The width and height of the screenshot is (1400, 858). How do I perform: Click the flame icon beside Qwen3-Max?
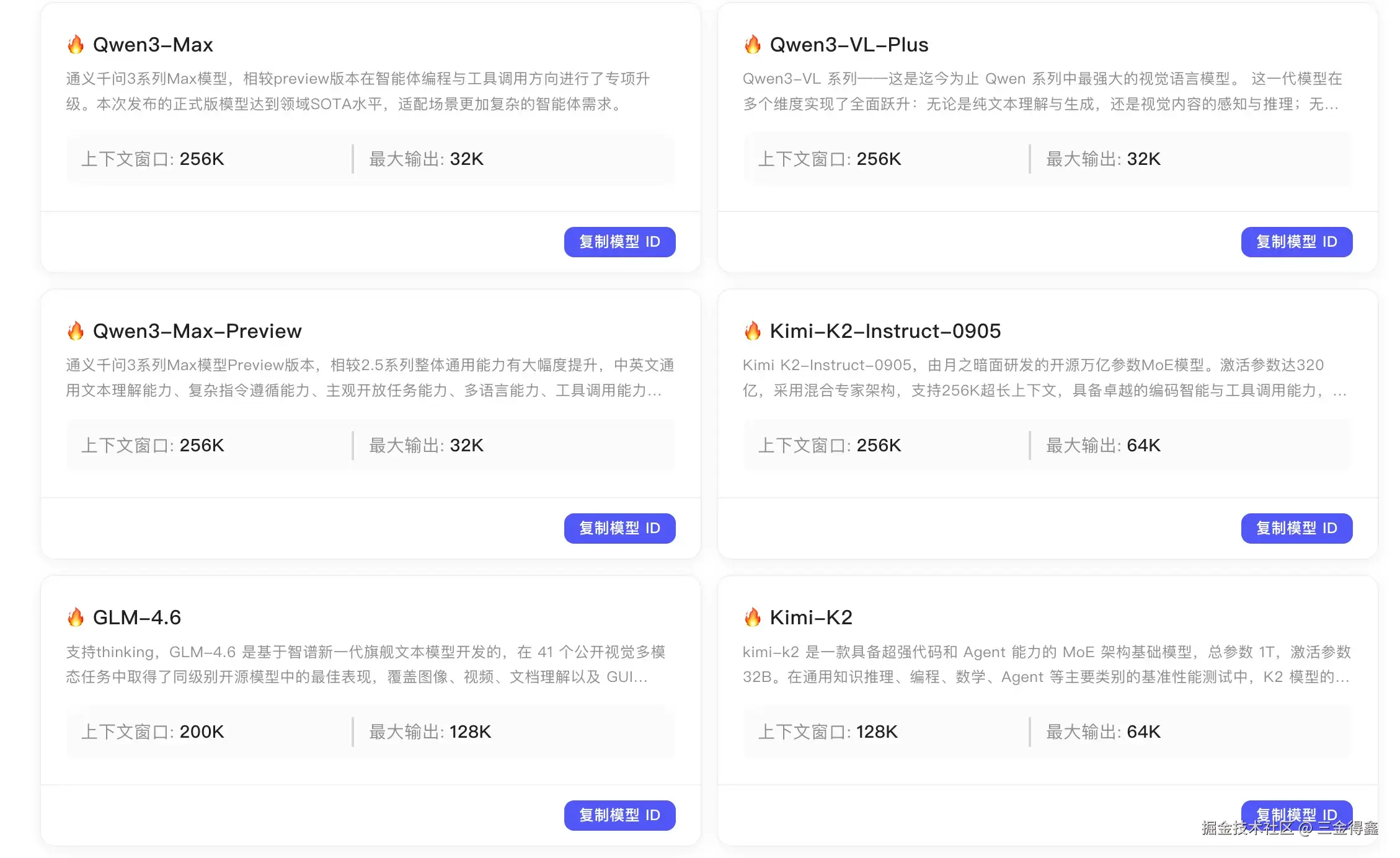pos(76,45)
